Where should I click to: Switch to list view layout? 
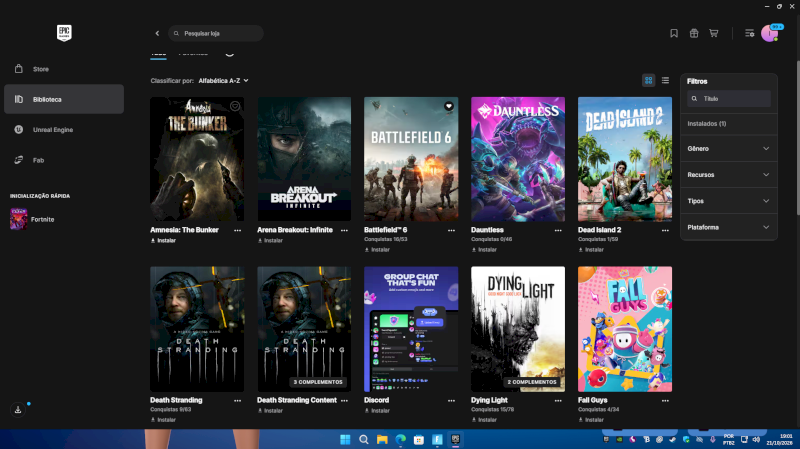665,81
